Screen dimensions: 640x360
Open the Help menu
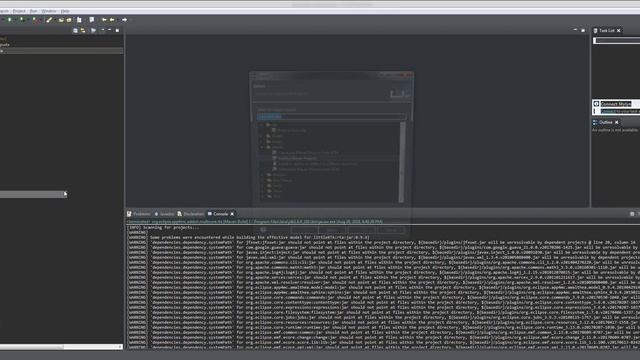point(65,11)
